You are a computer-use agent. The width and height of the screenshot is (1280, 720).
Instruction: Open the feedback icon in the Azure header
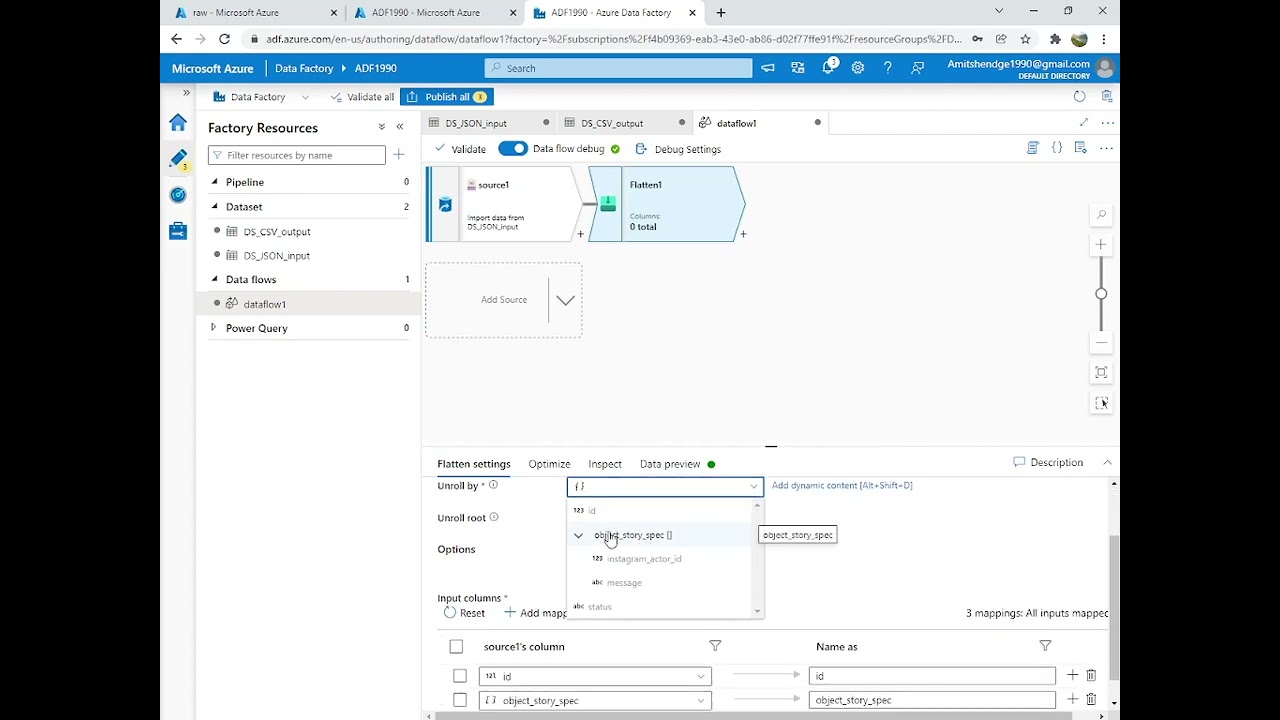pos(917,68)
